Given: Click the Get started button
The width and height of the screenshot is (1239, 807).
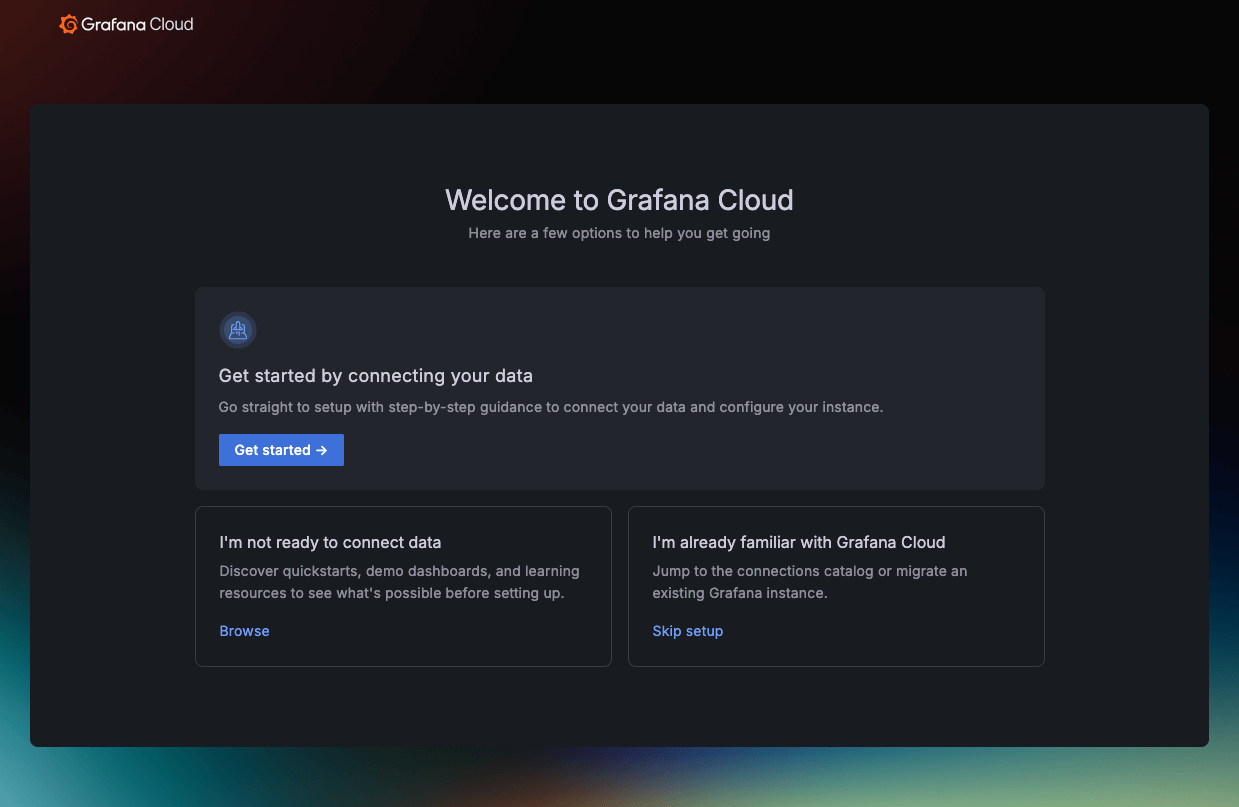Looking at the screenshot, I should pos(281,450).
